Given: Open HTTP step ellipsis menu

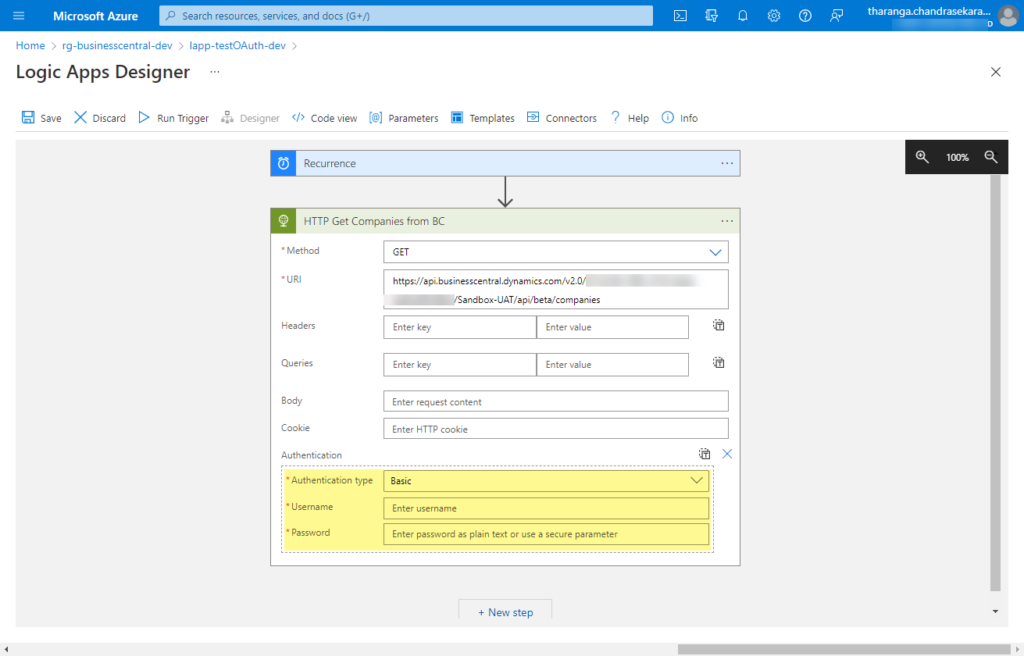Looking at the screenshot, I should click(727, 221).
